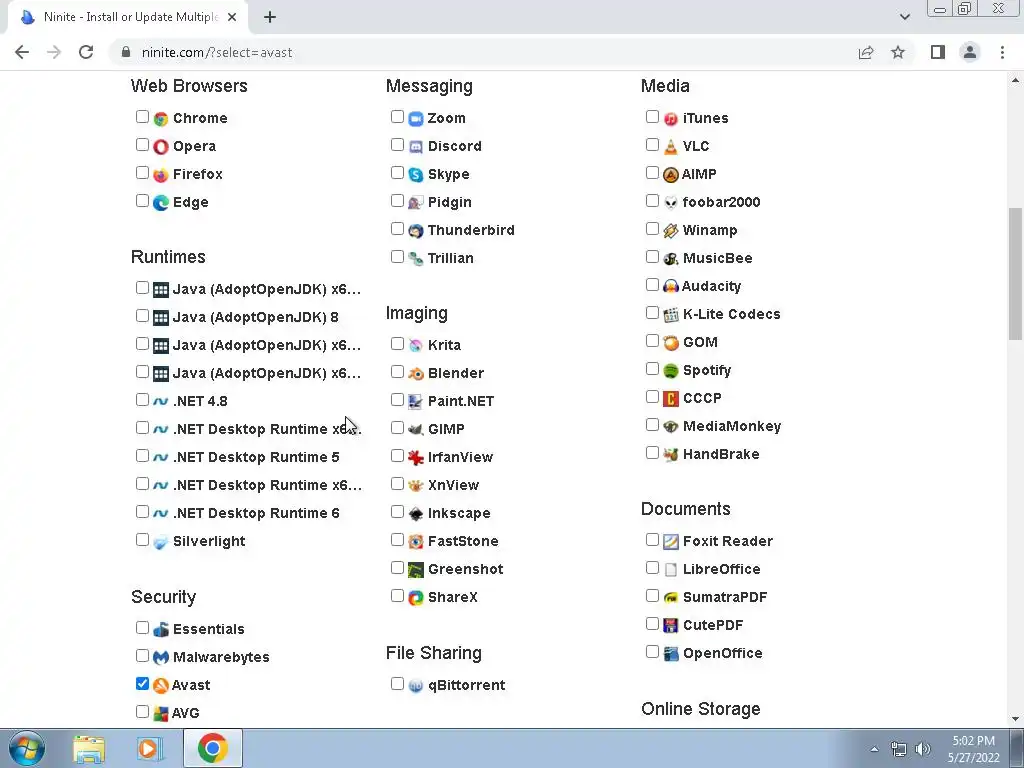Click the ShareX icon
Screen dimensions: 1024x768
coord(416,598)
